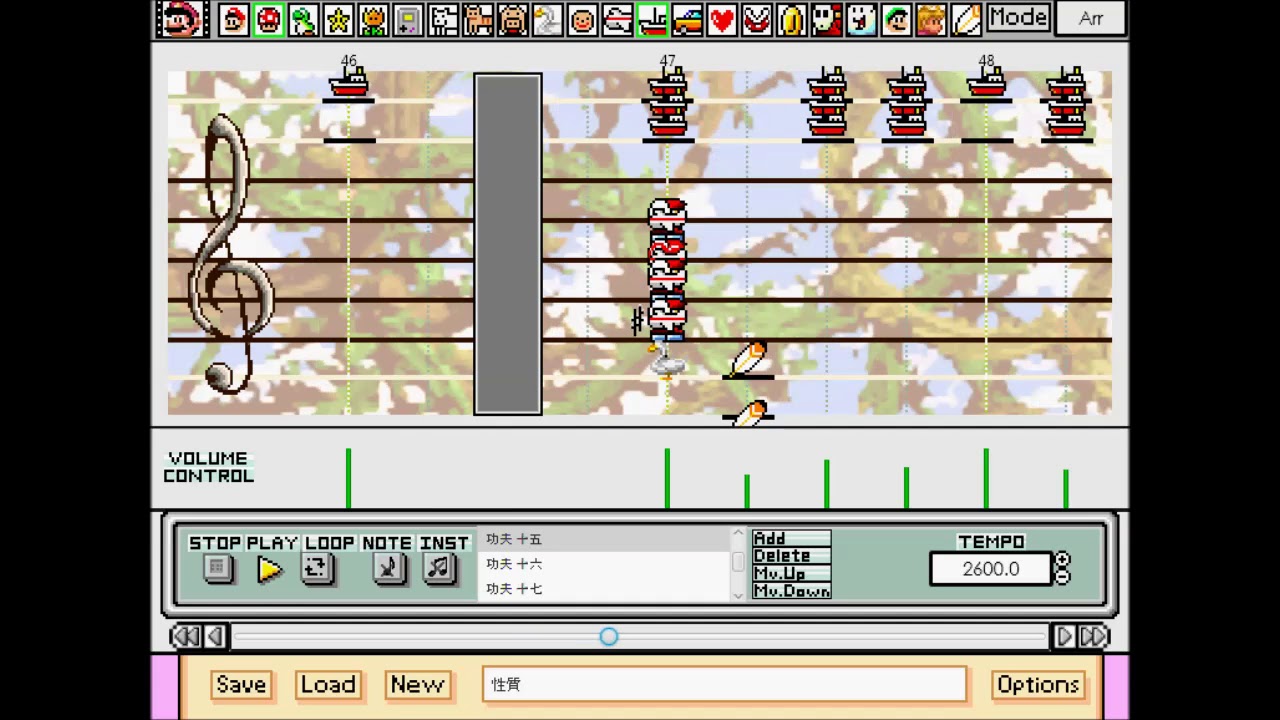Click the arrangement list scroll up arrow
The height and width of the screenshot is (720, 1280).
pos(739,535)
